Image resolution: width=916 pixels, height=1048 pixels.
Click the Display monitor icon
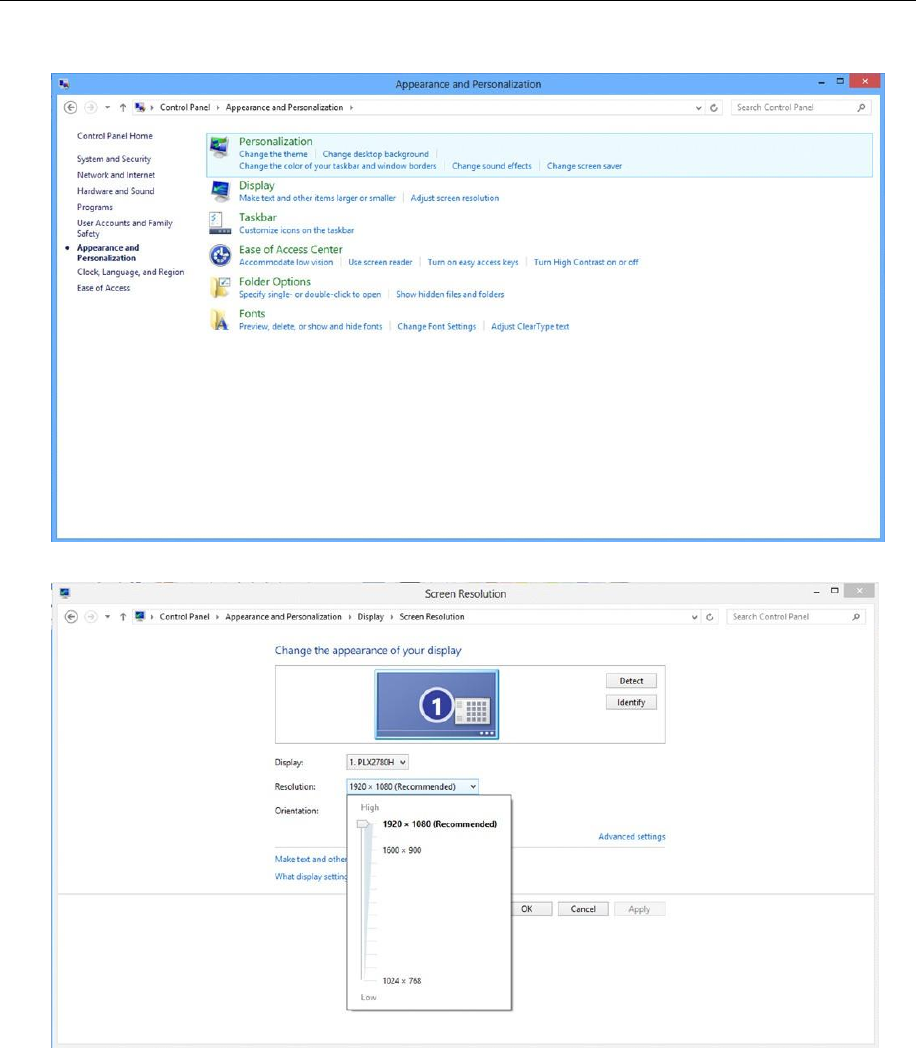220,191
